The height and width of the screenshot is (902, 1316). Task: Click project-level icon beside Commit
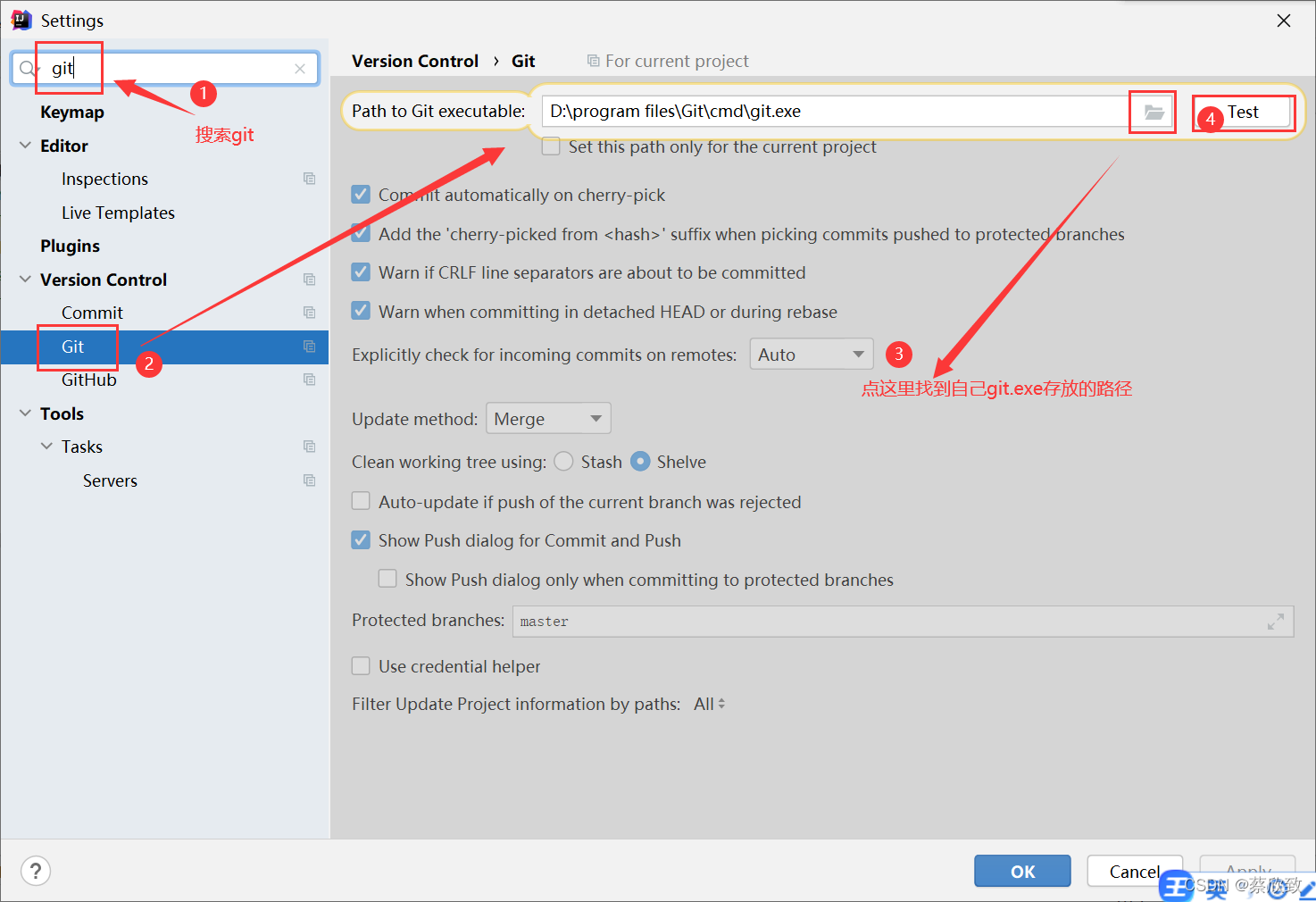(x=310, y=313)
